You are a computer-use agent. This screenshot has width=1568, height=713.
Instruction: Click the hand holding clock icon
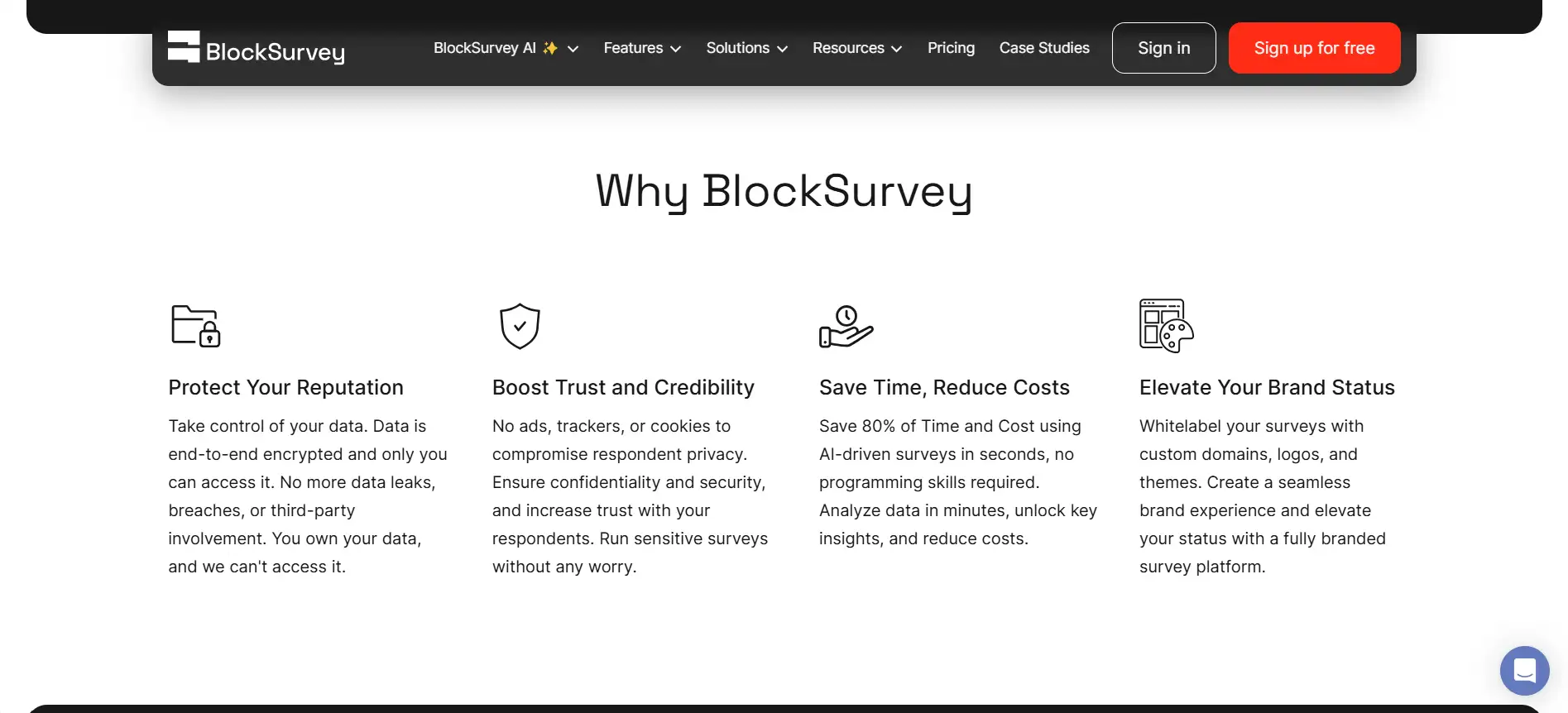(x=846, y=327)
